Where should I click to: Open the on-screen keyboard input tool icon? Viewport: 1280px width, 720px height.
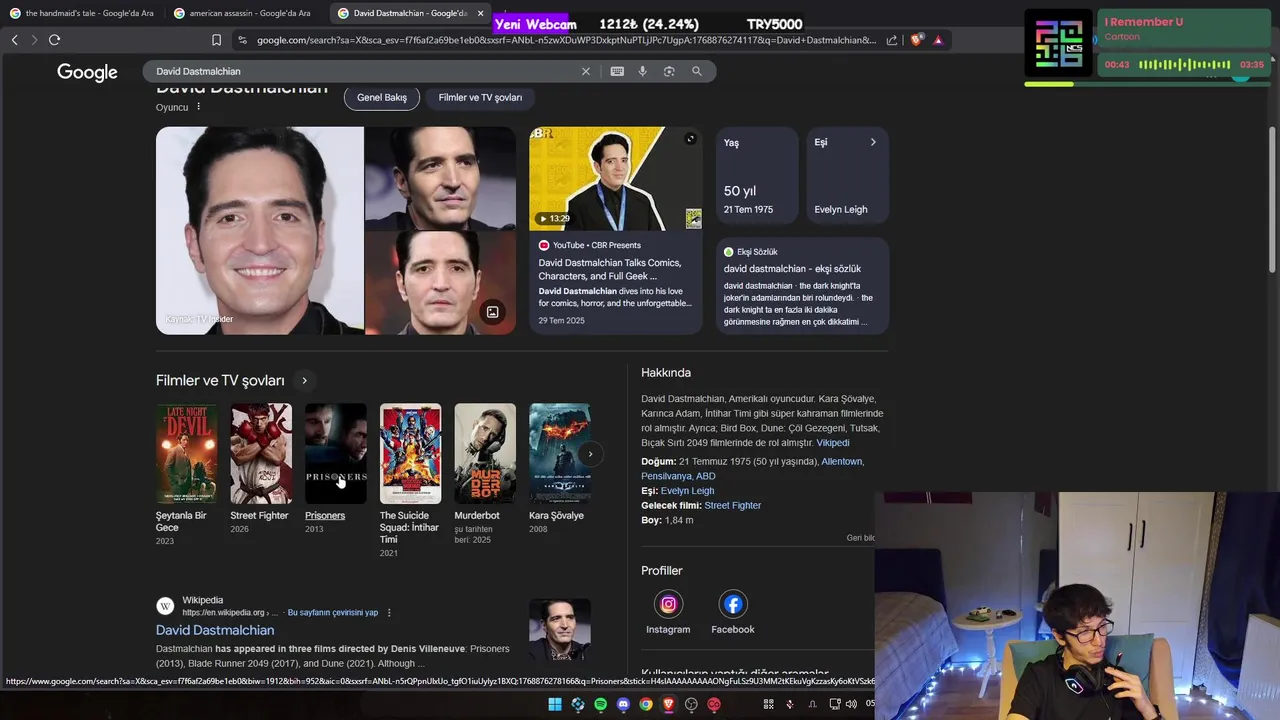[x=617, y=71]
